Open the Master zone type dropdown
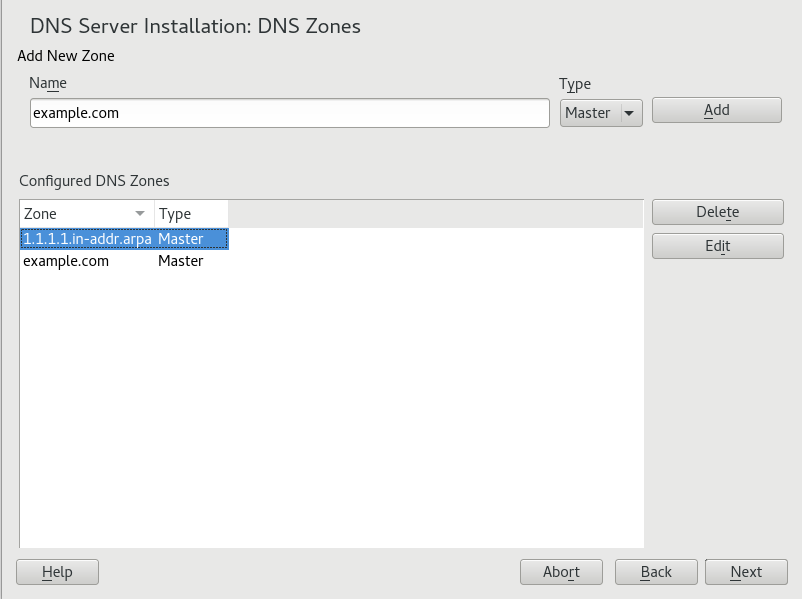This screenshot has width=802, height=599. [x=600, y=113]
